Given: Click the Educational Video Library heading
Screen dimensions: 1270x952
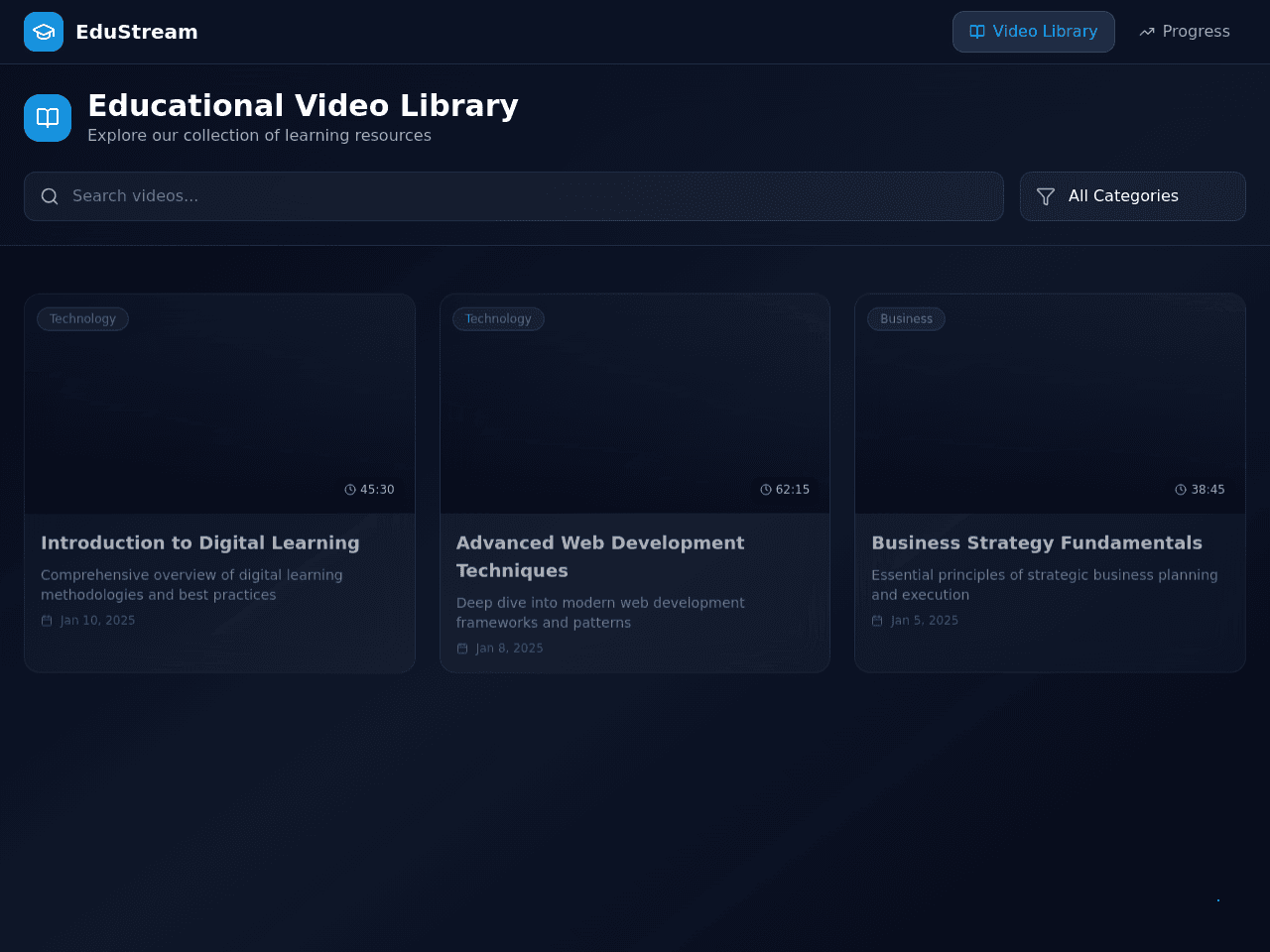Looking at the screenshot, I should tap(304, 105).
